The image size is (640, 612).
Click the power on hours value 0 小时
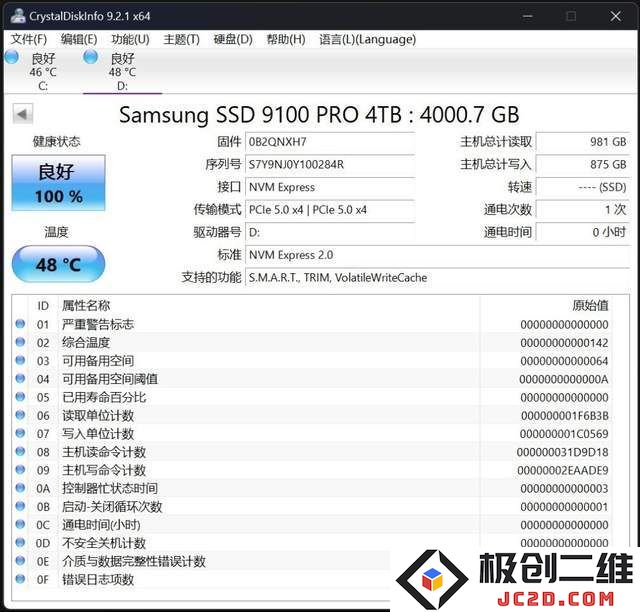[x=583, y=232]
